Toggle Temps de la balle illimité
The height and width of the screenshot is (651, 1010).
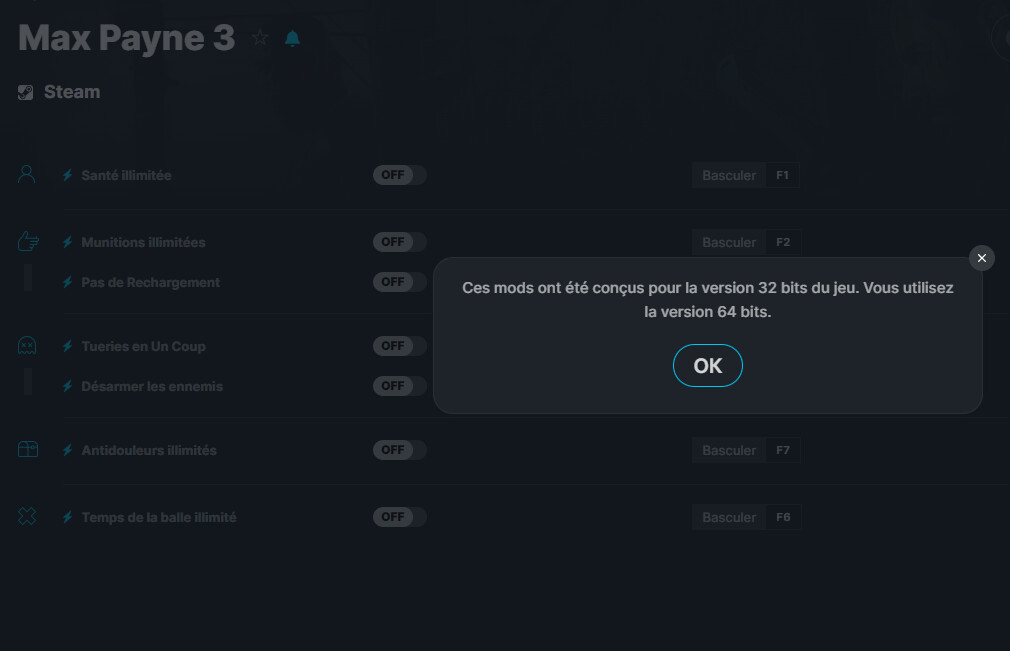pyautogui.click(x=399, y=517)
